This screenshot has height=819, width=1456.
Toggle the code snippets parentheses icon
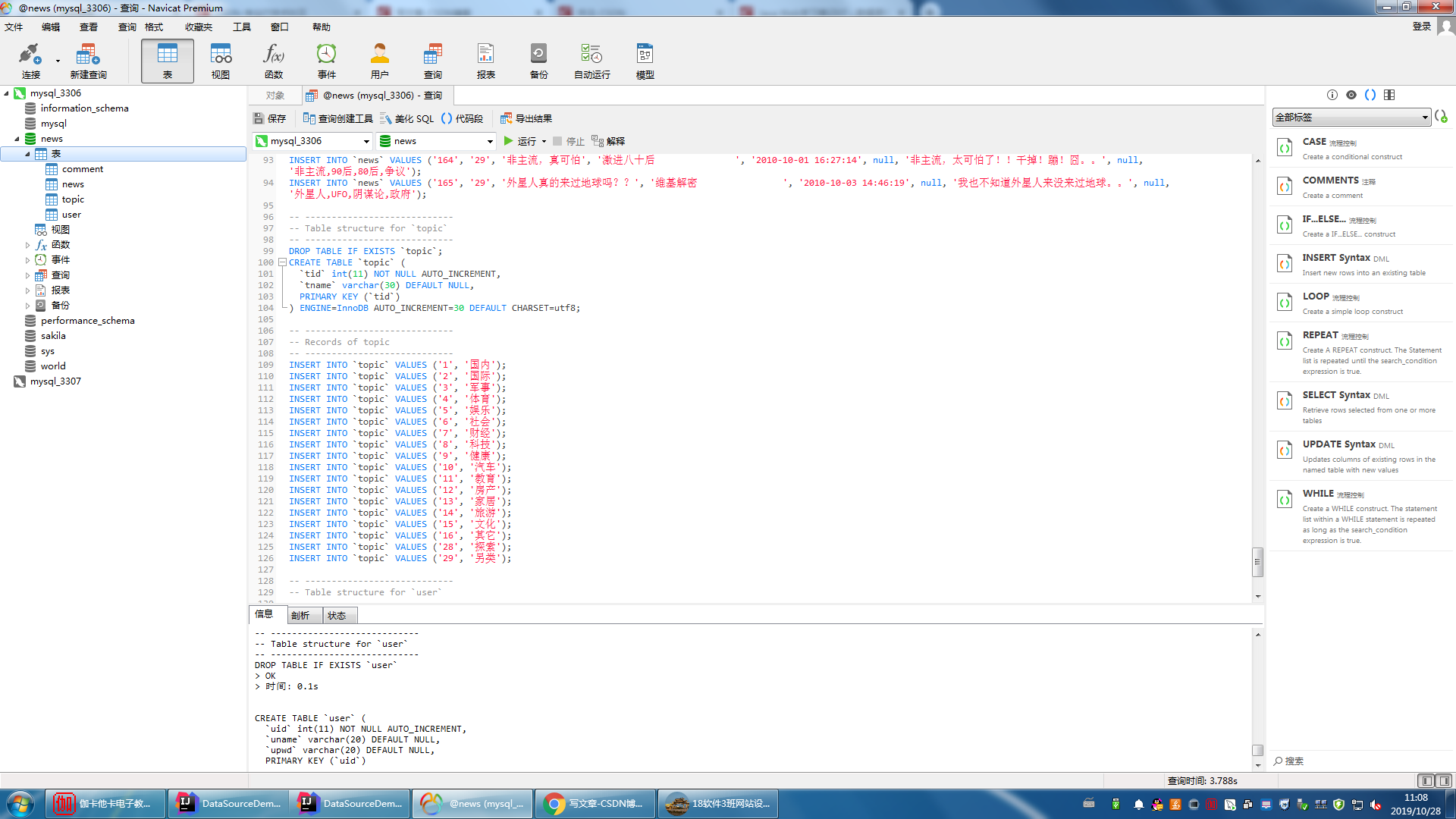click(x=1370, y=95)
